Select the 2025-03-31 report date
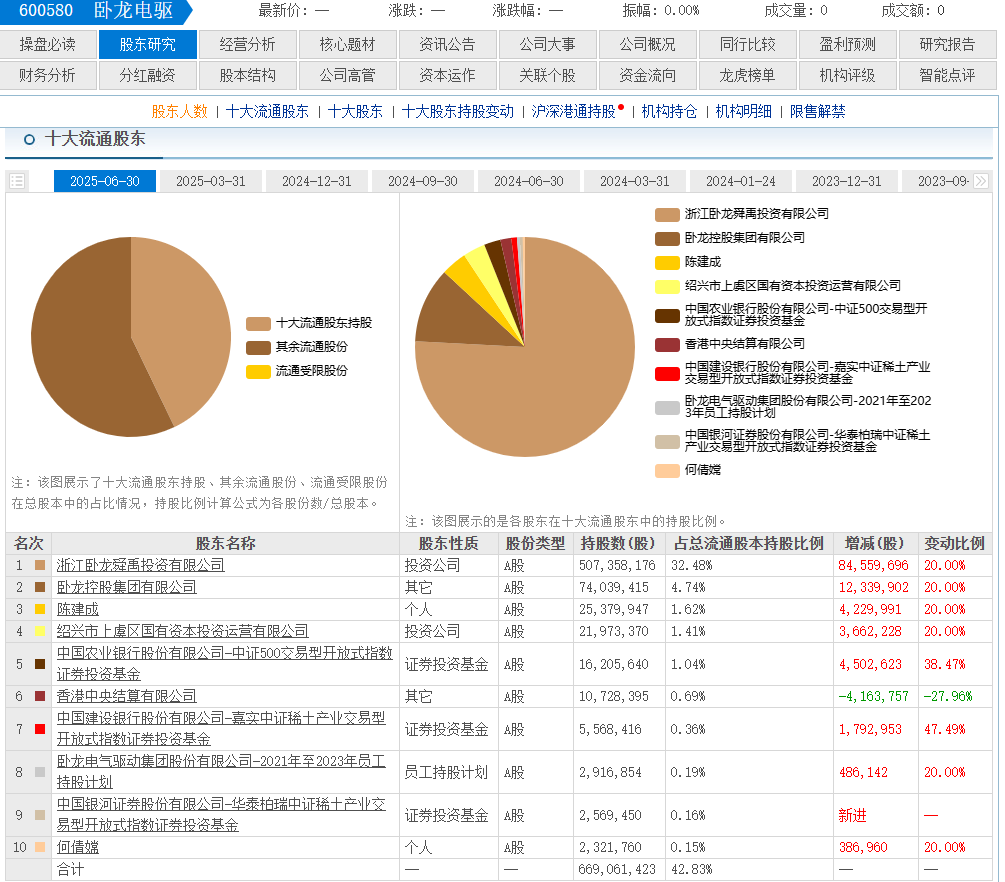1005x882 pixels. coord(211,181)
